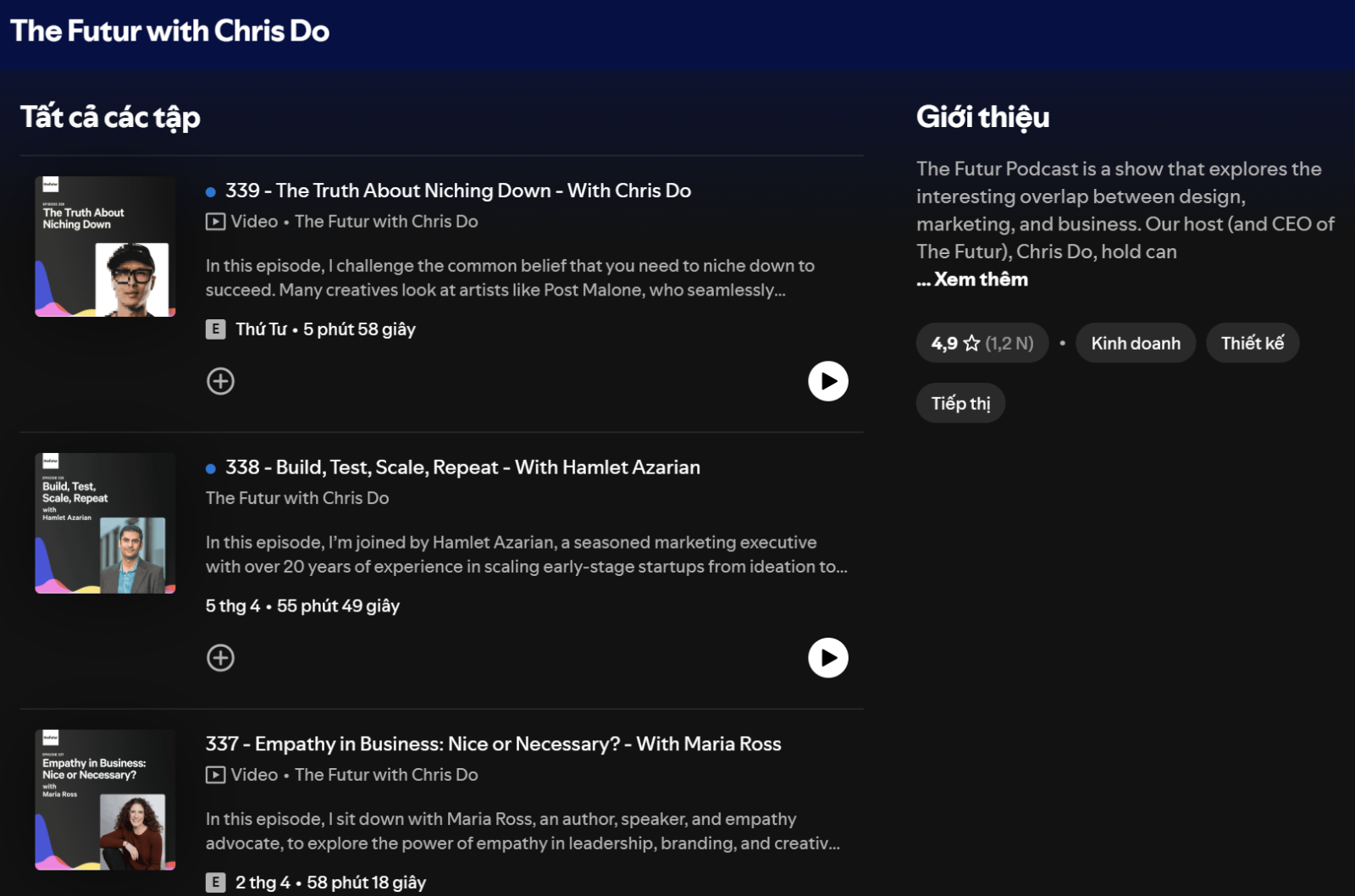
Task: Click the Video icon on episode 339
Action: 215,222
